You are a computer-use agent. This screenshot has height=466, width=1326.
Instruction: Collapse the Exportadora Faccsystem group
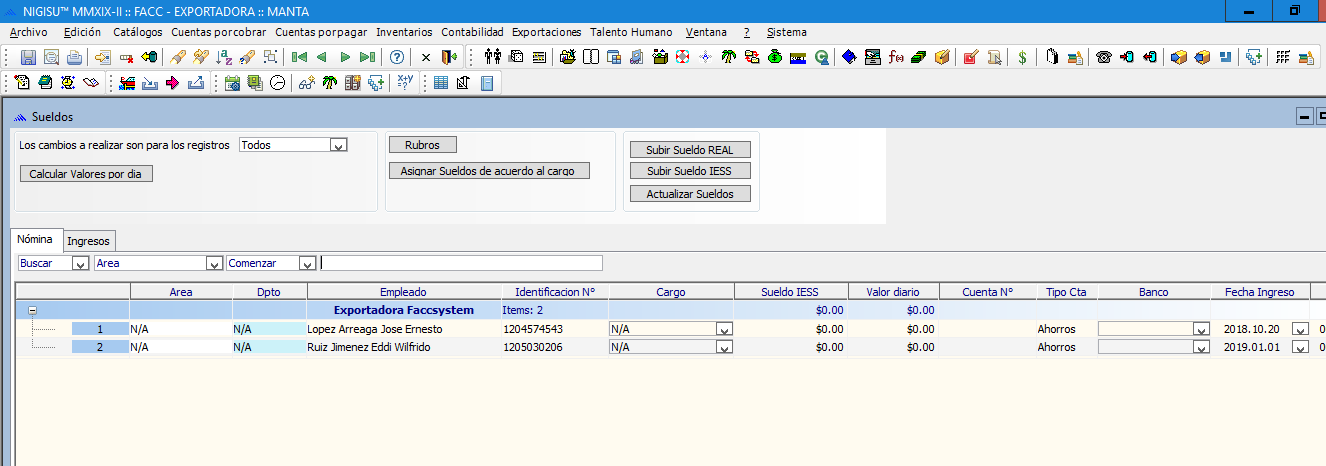32,311
